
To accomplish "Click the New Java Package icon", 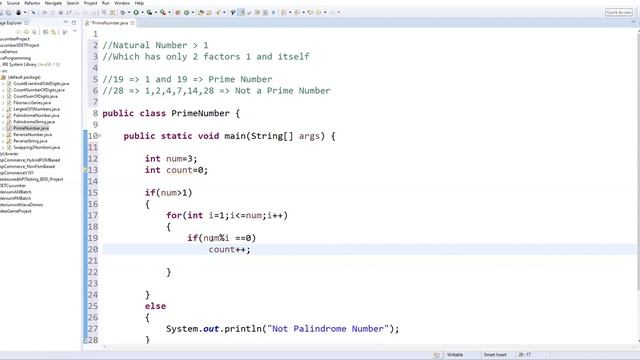I will (x=178, y=12).
